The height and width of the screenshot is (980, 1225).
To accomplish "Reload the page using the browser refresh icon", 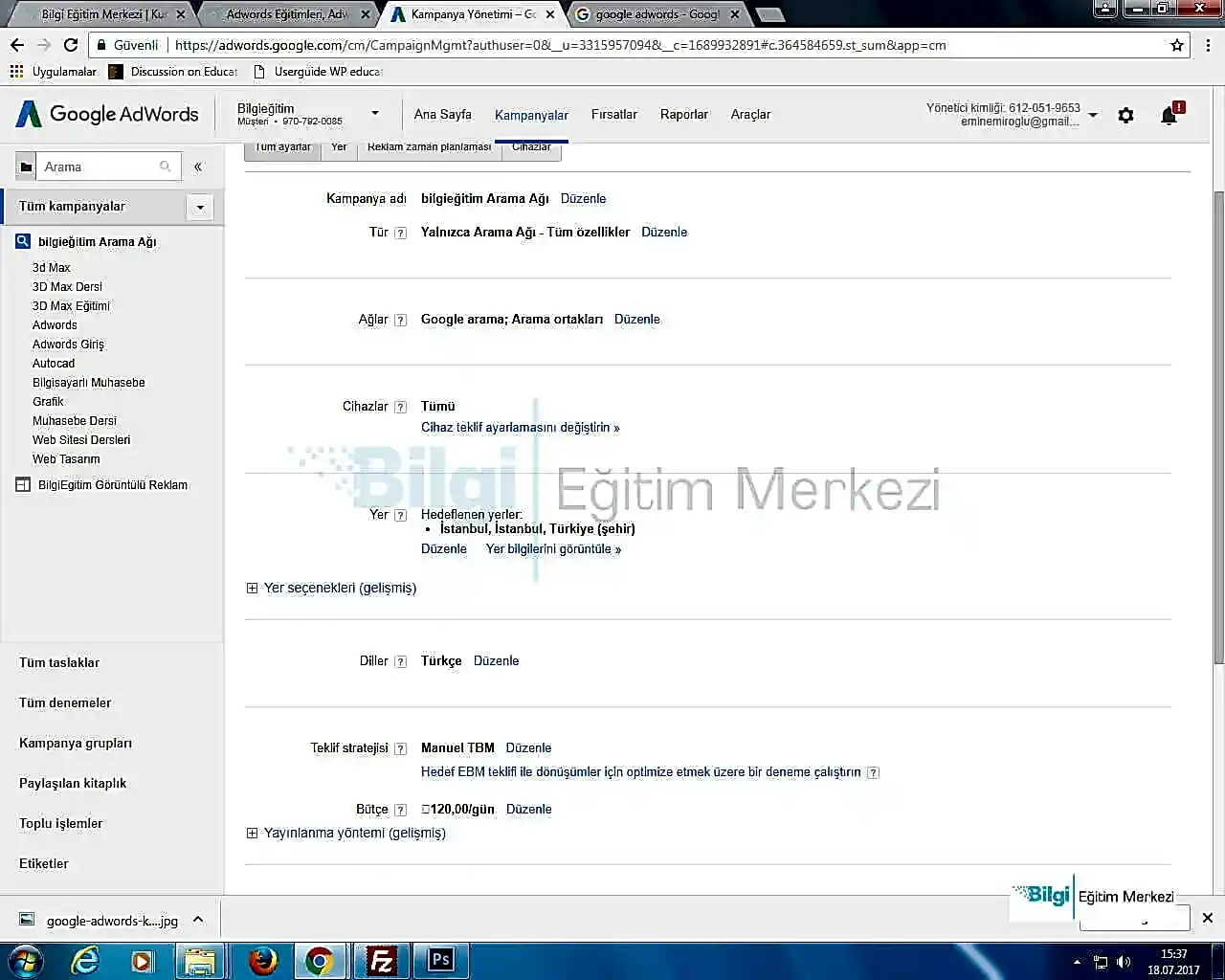I will coord(71,45).
